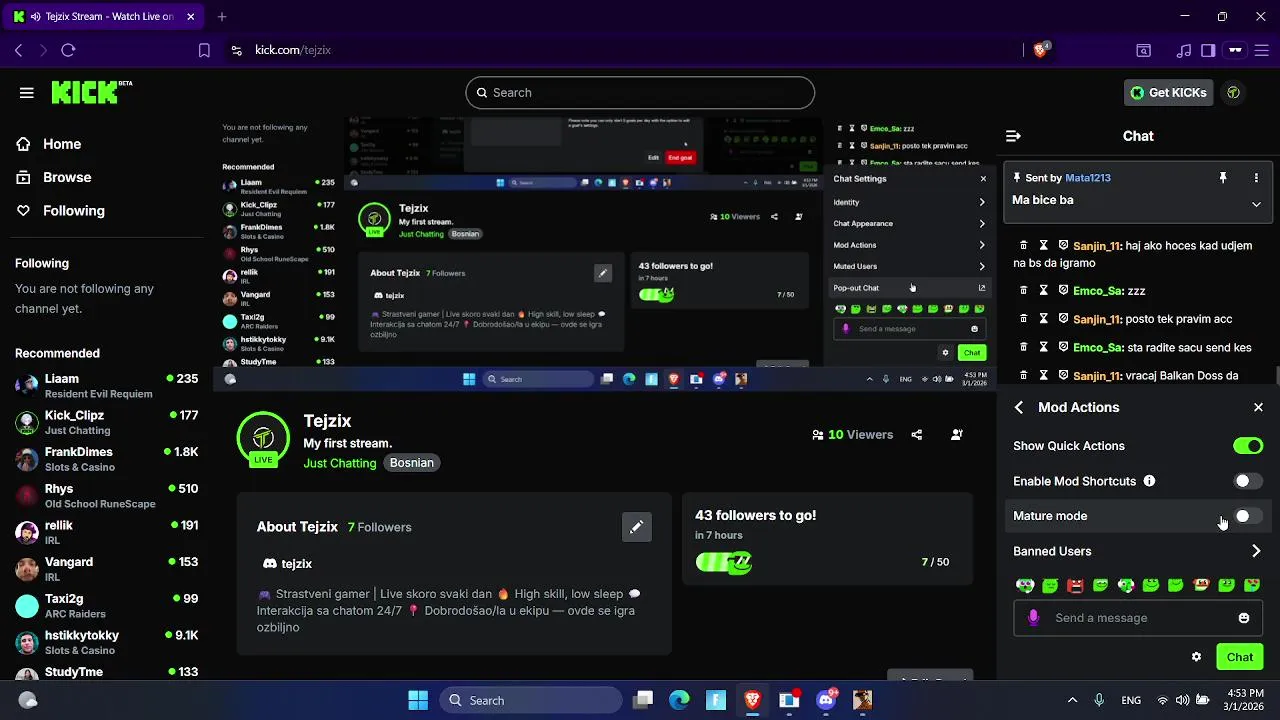This screenshot has height=720, width=1280.
Task: Timeout Sanjin_11 on "posto tek pravim acc"
Action: (x=1043, y=319)
